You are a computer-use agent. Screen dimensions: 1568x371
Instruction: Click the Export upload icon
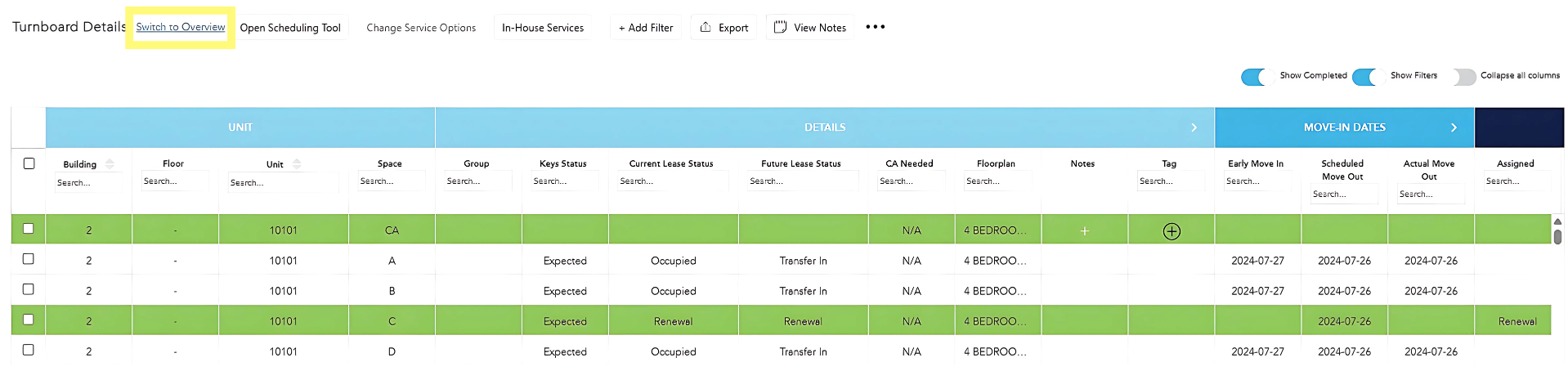(x=706, y=28)
